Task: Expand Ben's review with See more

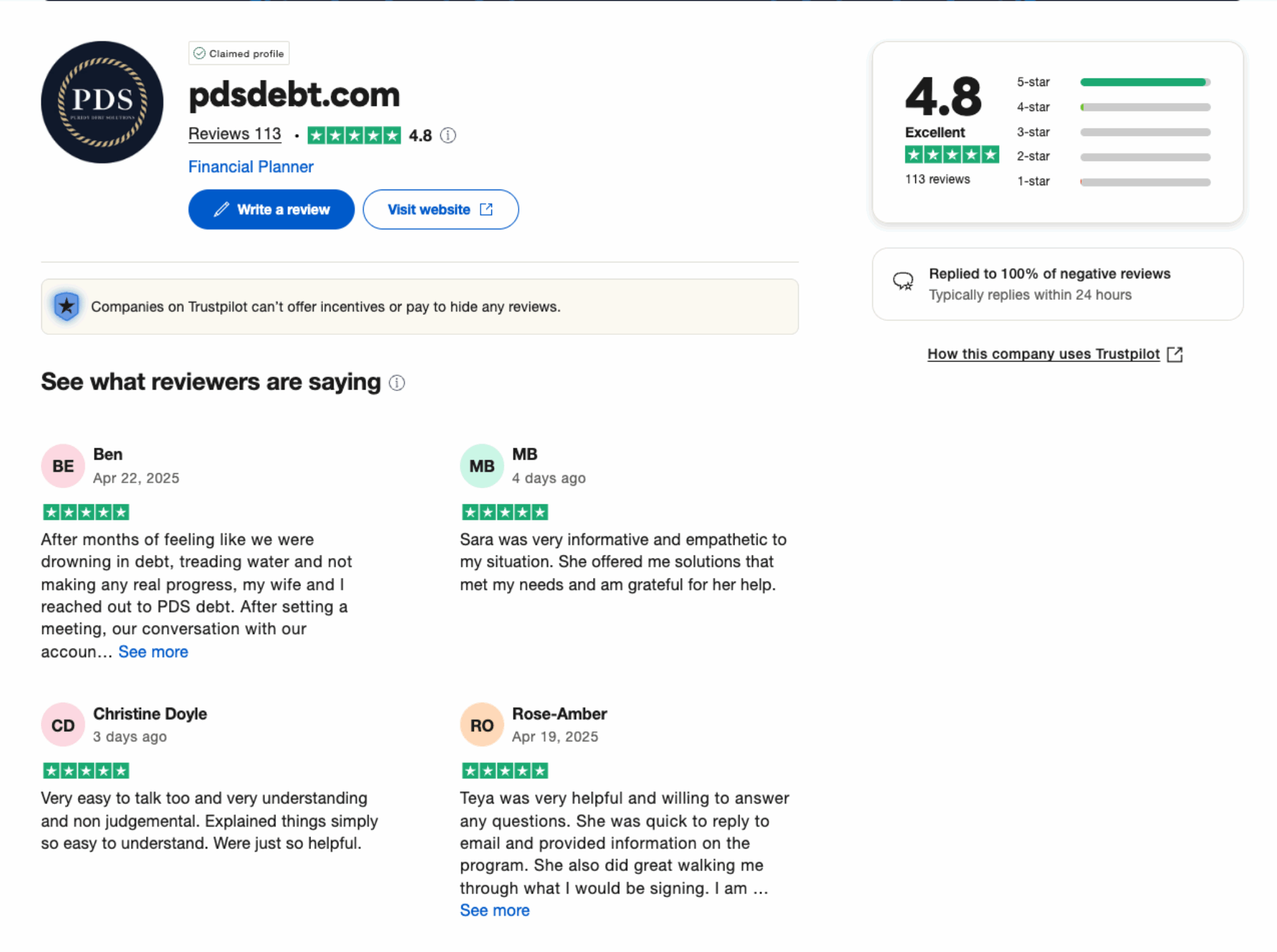Action: 153,651
